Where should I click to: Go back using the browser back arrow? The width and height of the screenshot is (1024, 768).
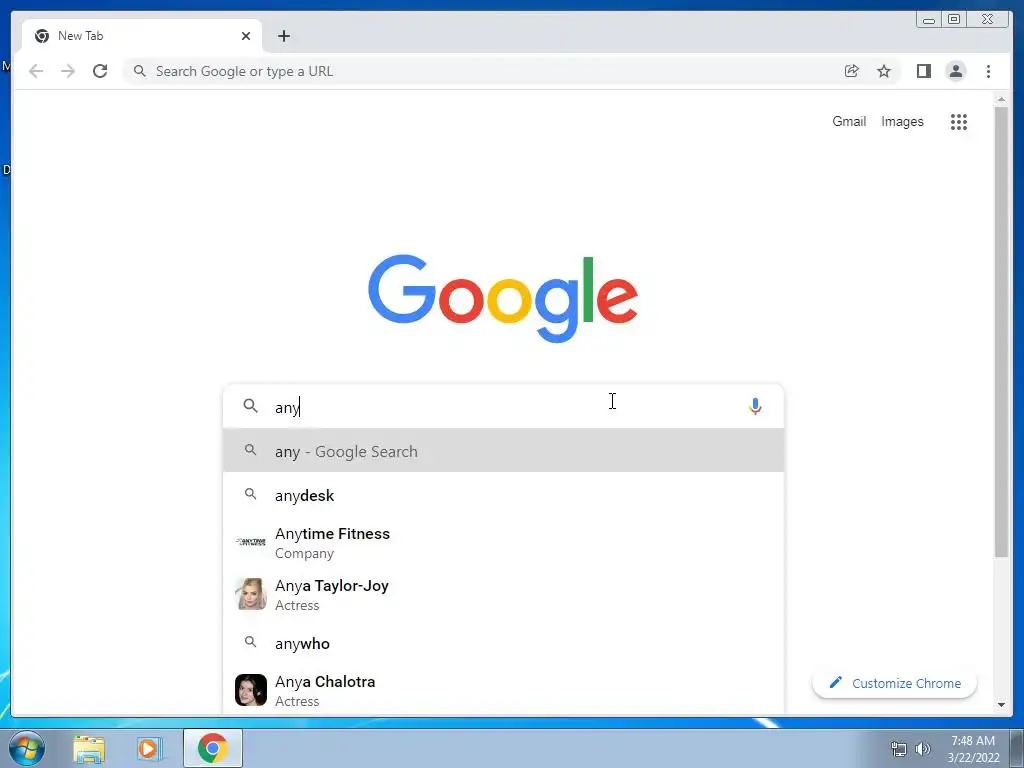pos(36,71)
